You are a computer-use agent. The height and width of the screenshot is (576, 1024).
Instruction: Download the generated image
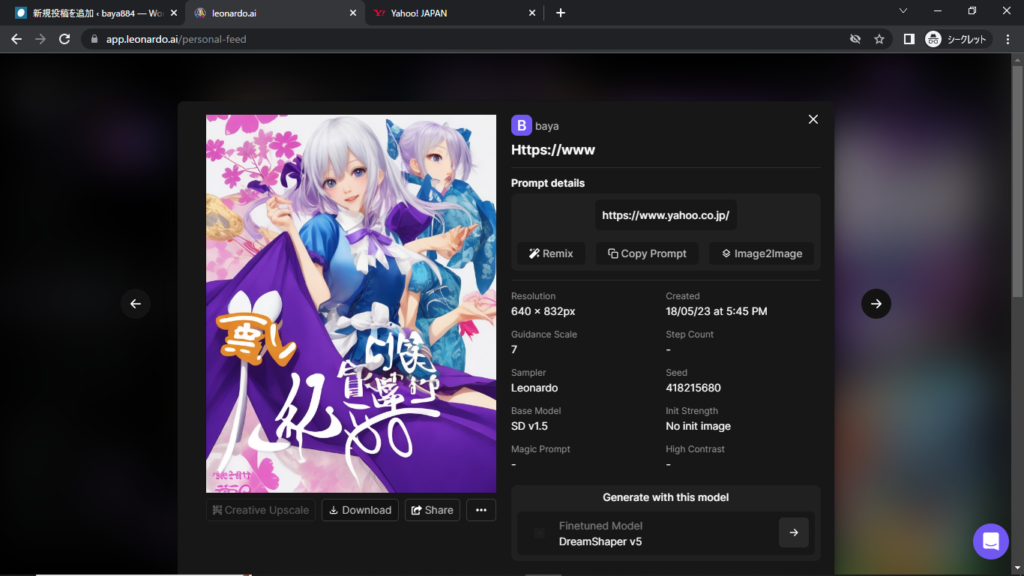tap(360, 510)
